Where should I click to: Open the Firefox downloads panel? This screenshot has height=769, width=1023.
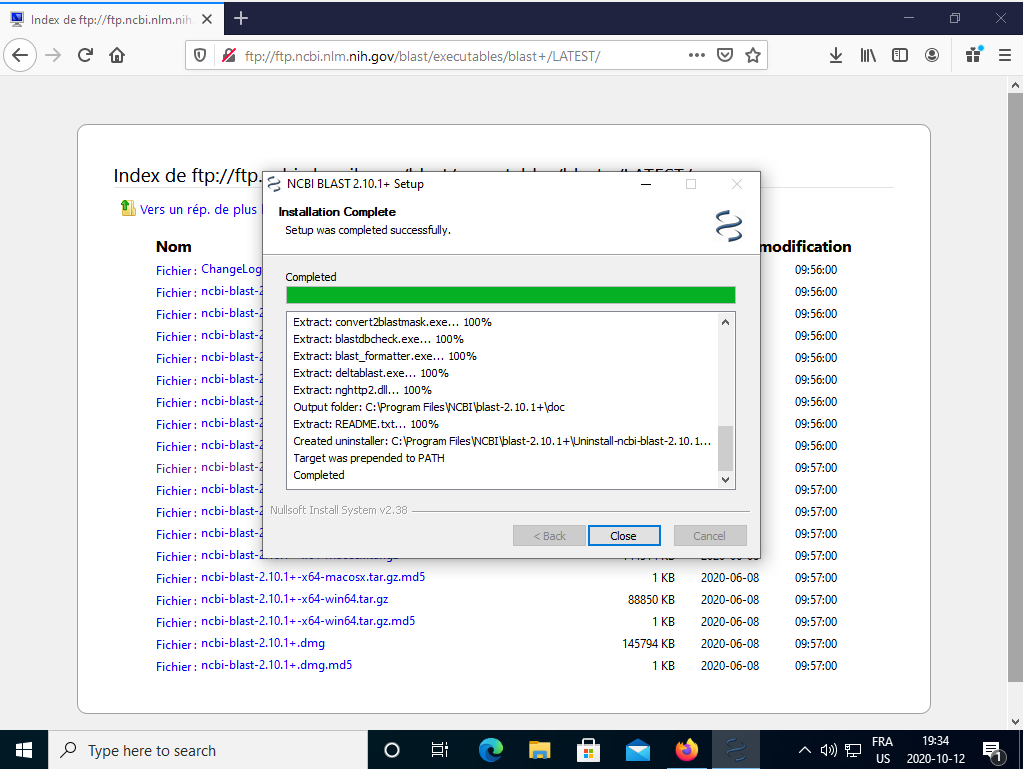[836, 56]
